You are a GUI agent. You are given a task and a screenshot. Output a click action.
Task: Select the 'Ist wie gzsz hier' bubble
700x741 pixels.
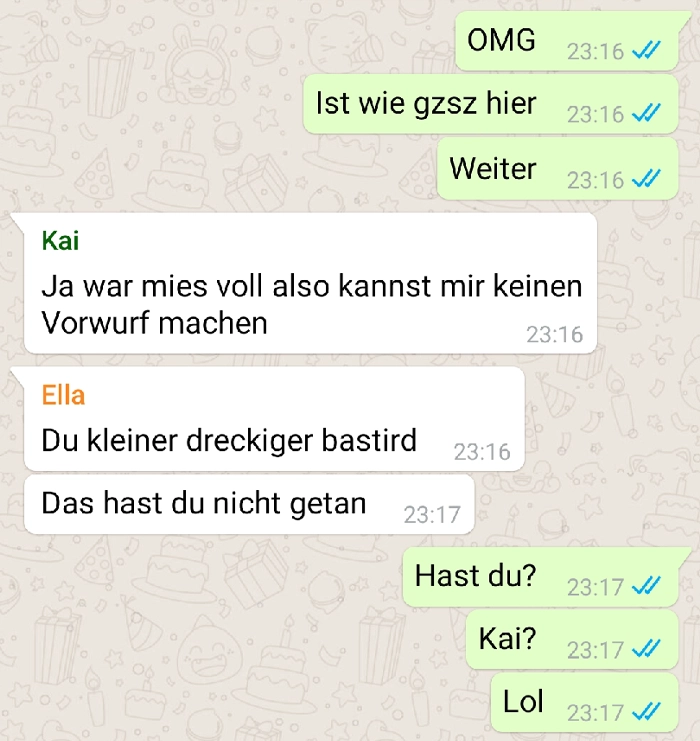[x=491, y=104]
